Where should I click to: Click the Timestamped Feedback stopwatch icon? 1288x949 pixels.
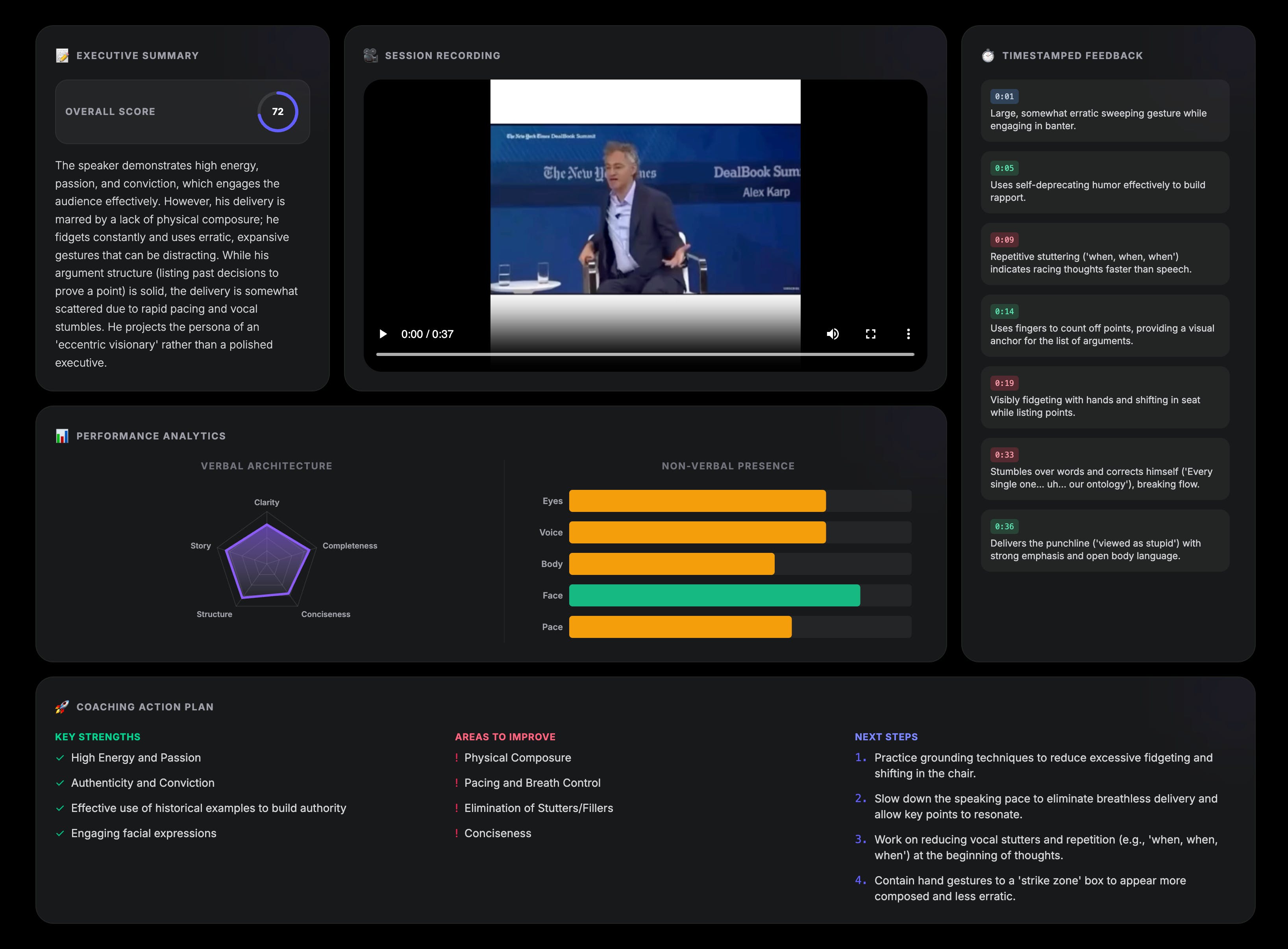988,56
